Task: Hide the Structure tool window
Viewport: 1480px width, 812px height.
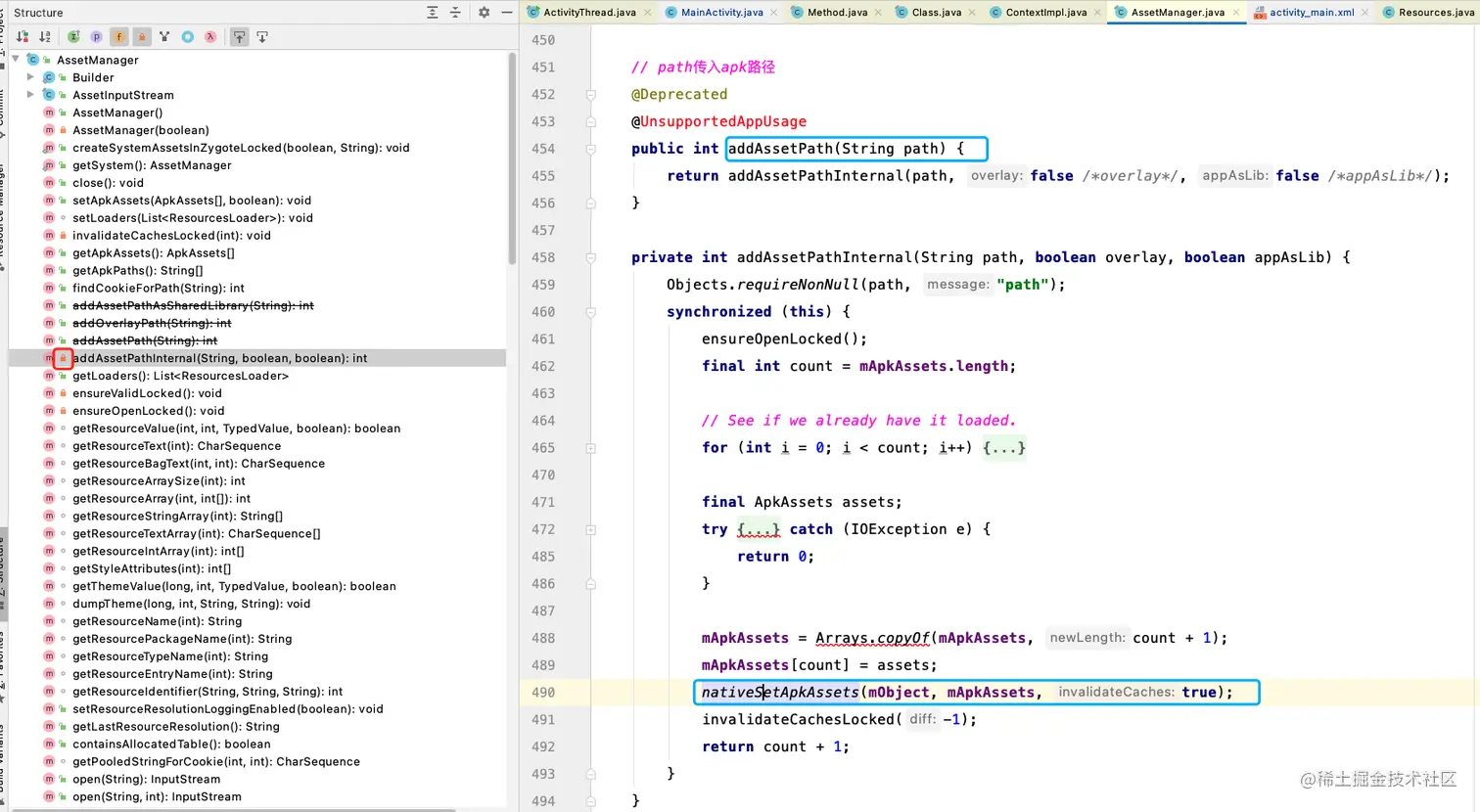Action: (506, 12)
